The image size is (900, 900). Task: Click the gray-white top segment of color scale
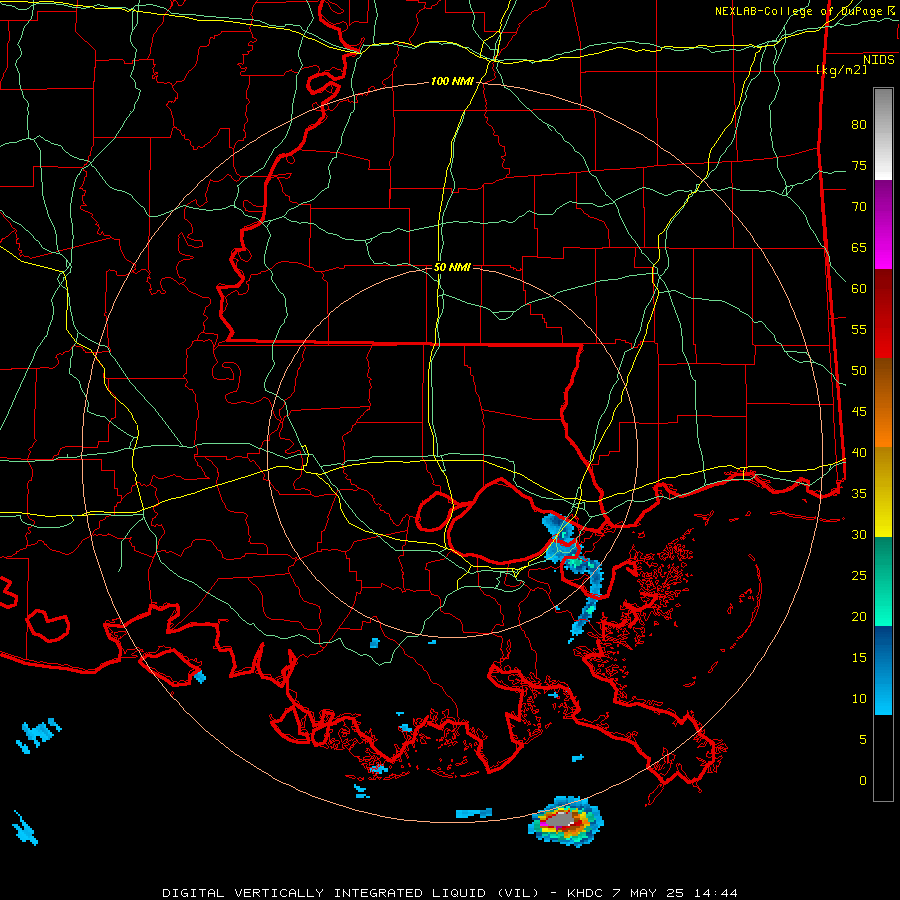(883, 134)
